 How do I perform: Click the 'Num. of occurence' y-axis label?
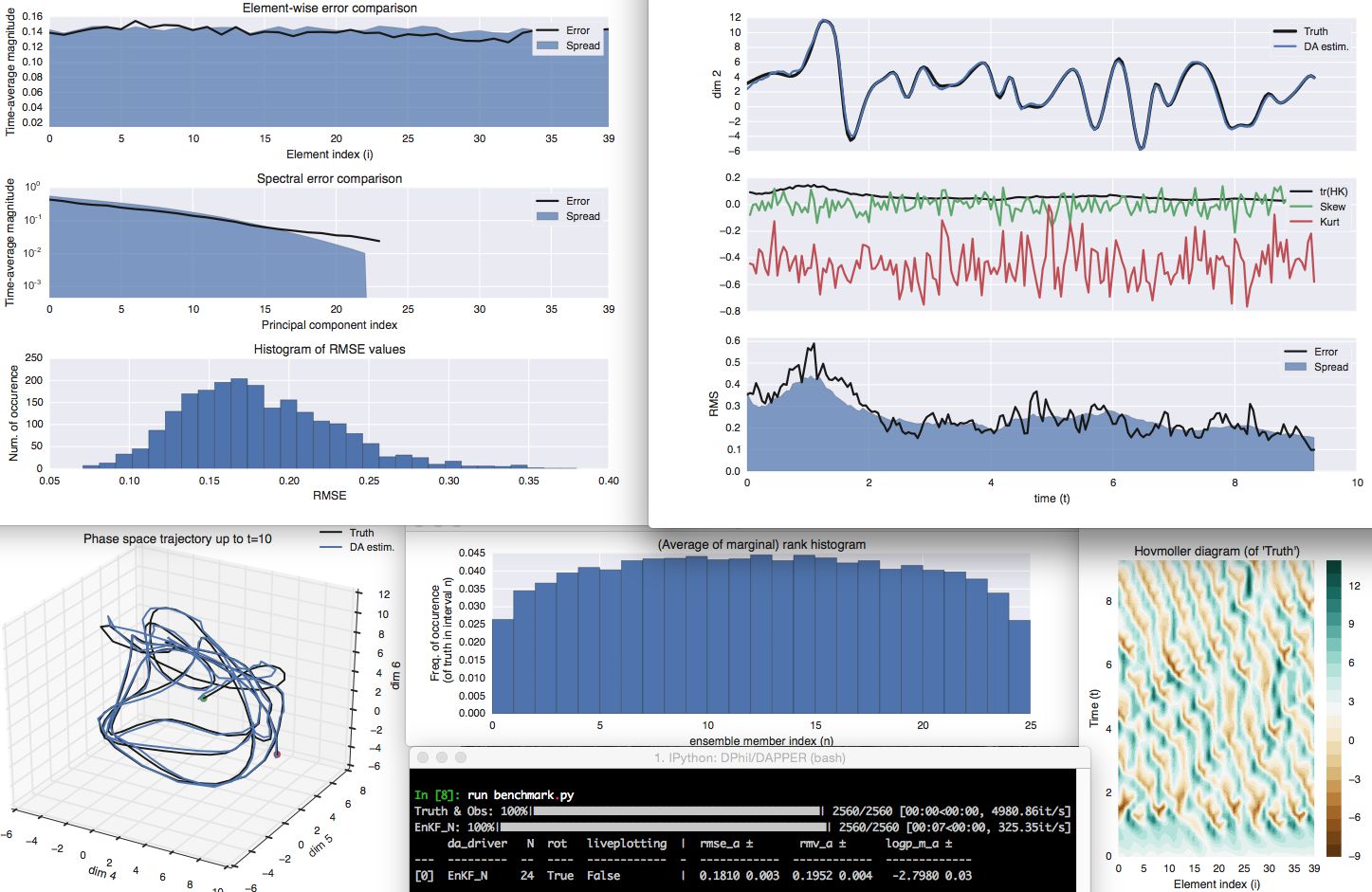point(13,413)
